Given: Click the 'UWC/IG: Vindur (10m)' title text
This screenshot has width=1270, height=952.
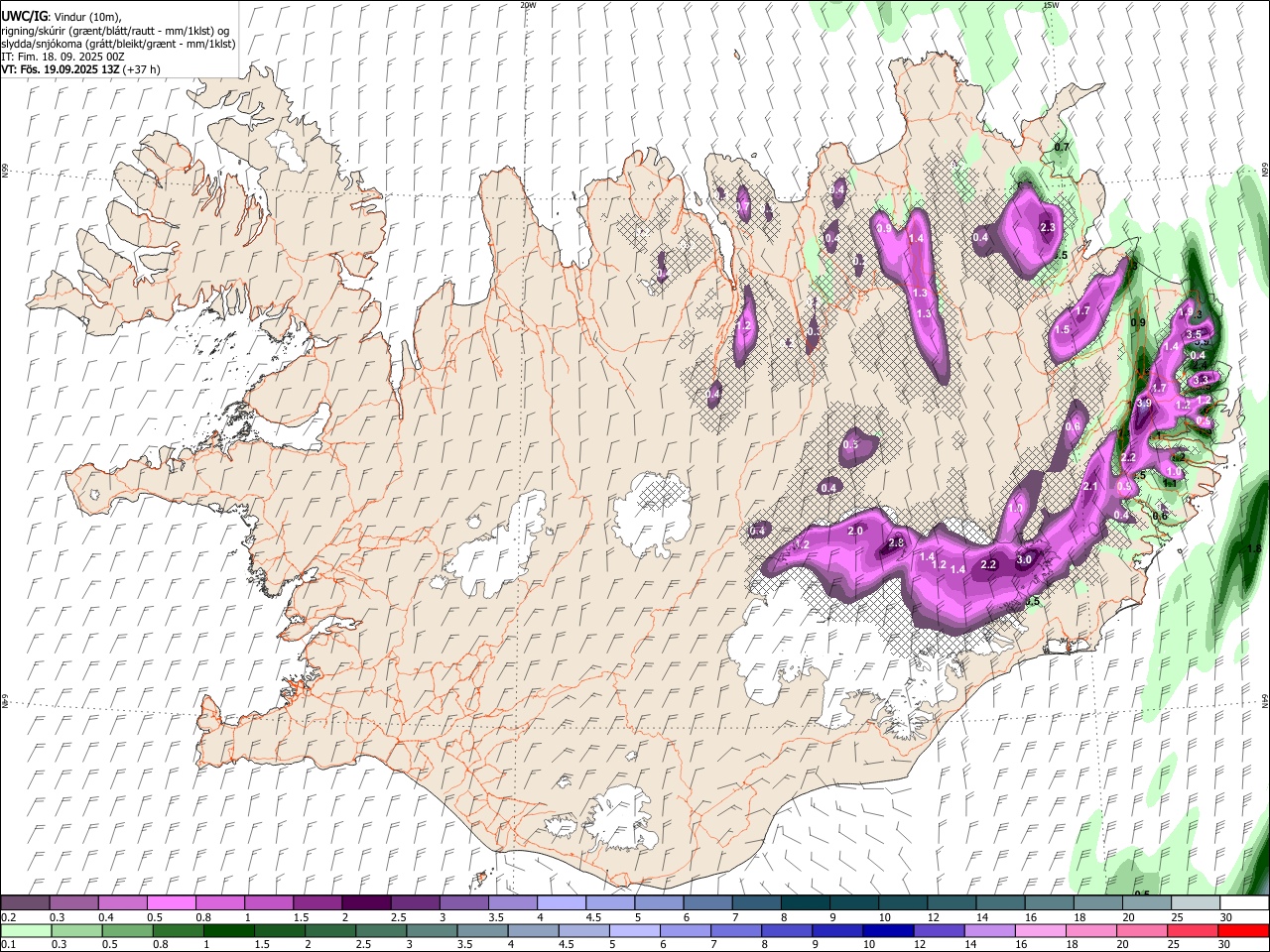Looking at the screenshot, I should point(61,17).
